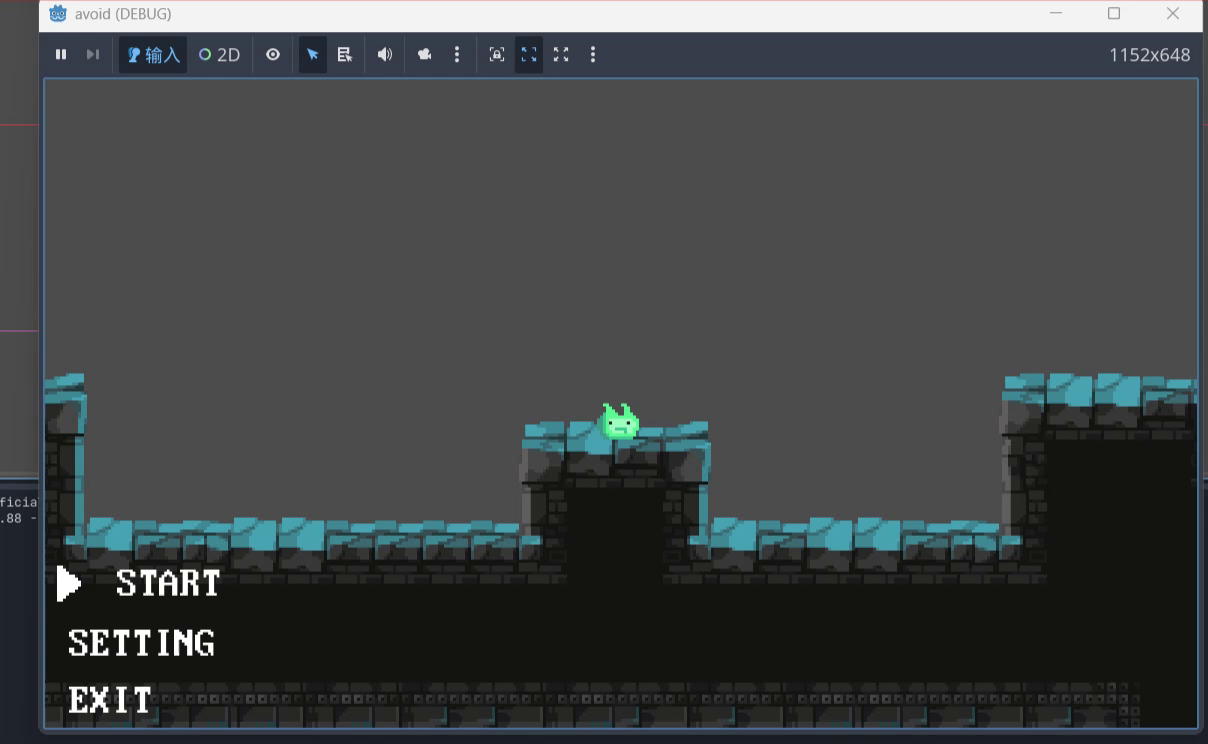The width and height of the screenshot is (1208, 744).
Task: Toggle the eye visibility icon
Action: [x=273, y=55]
